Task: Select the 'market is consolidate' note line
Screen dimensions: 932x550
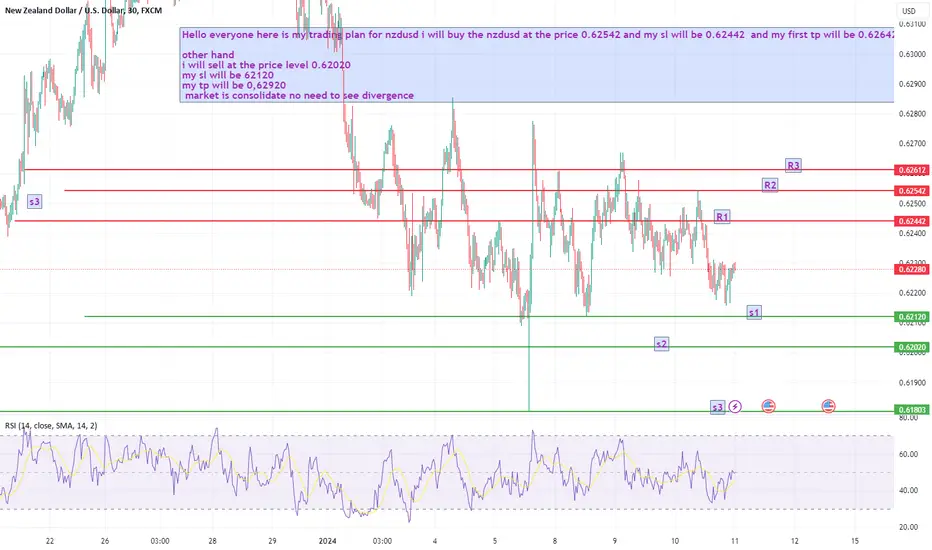Action: point(299,95)
